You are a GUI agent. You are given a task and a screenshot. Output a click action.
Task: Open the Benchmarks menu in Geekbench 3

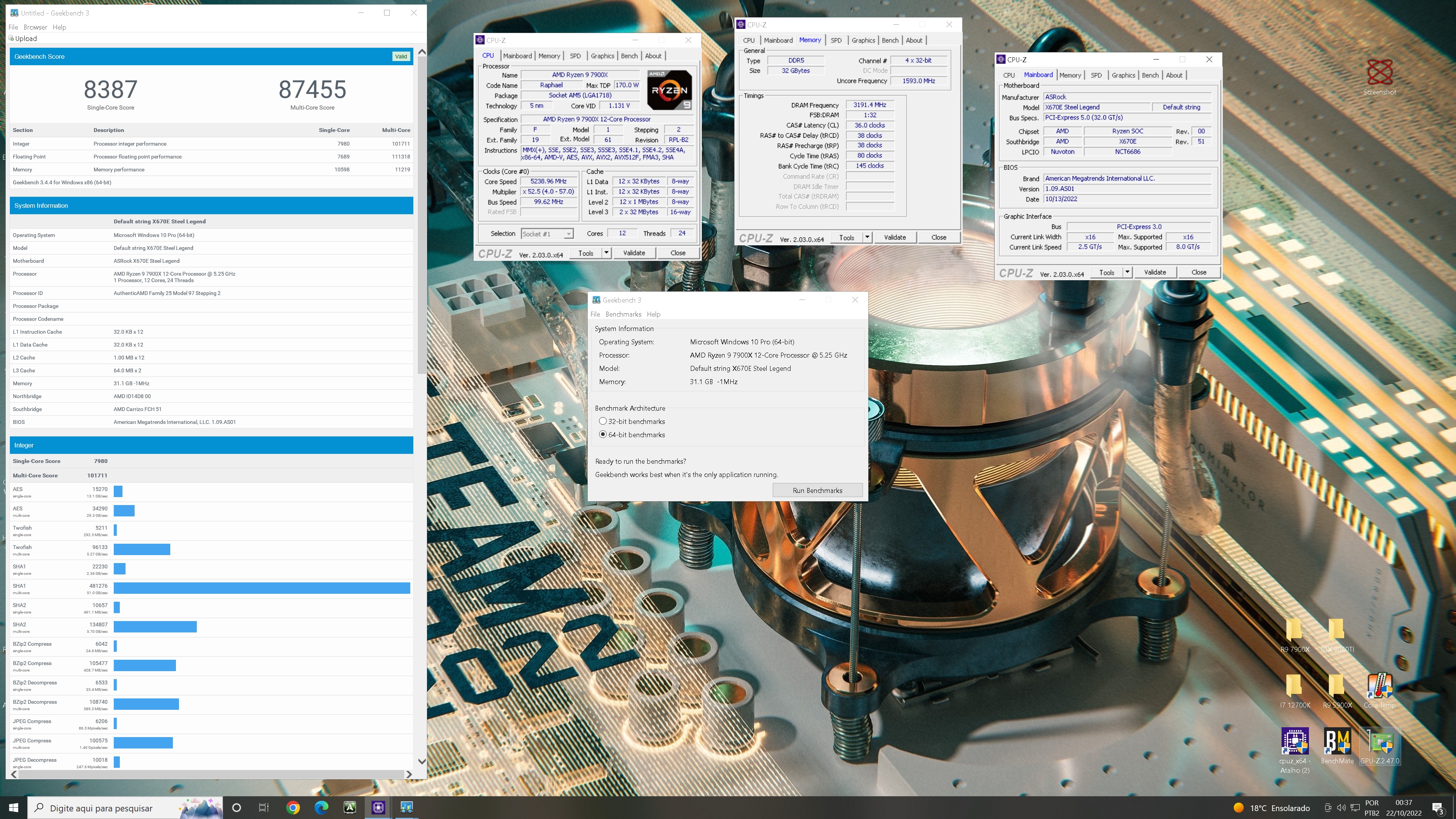(x=623, y=314)
